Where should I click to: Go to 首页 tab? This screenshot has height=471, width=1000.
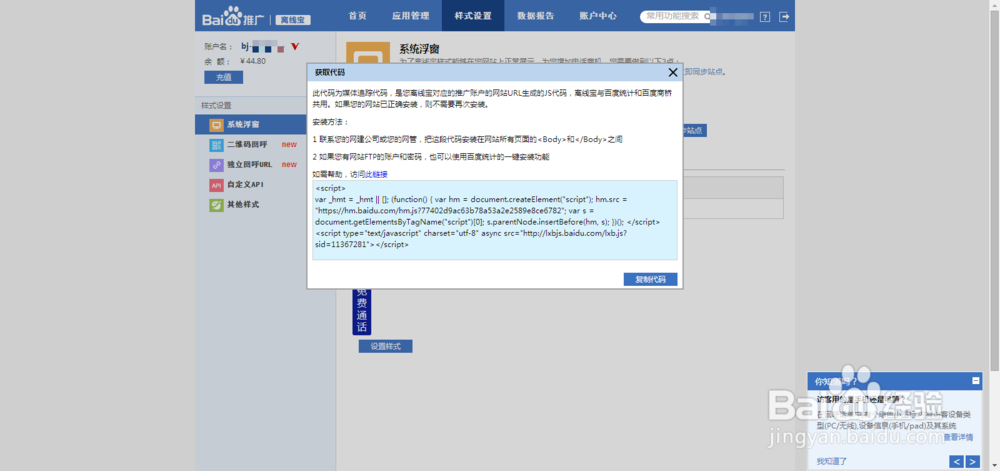358,16
